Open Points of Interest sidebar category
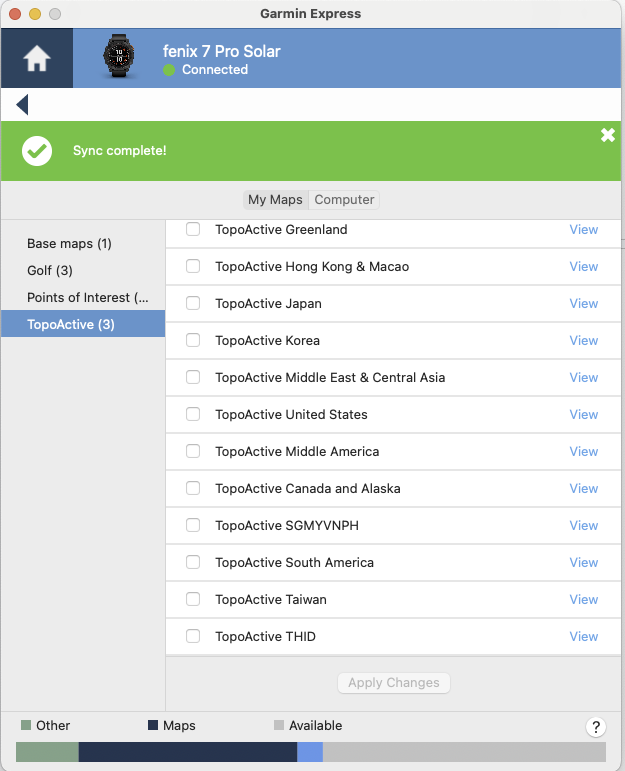Image resolution: width=625 pixels, height=771 pixels. [87, 298]
